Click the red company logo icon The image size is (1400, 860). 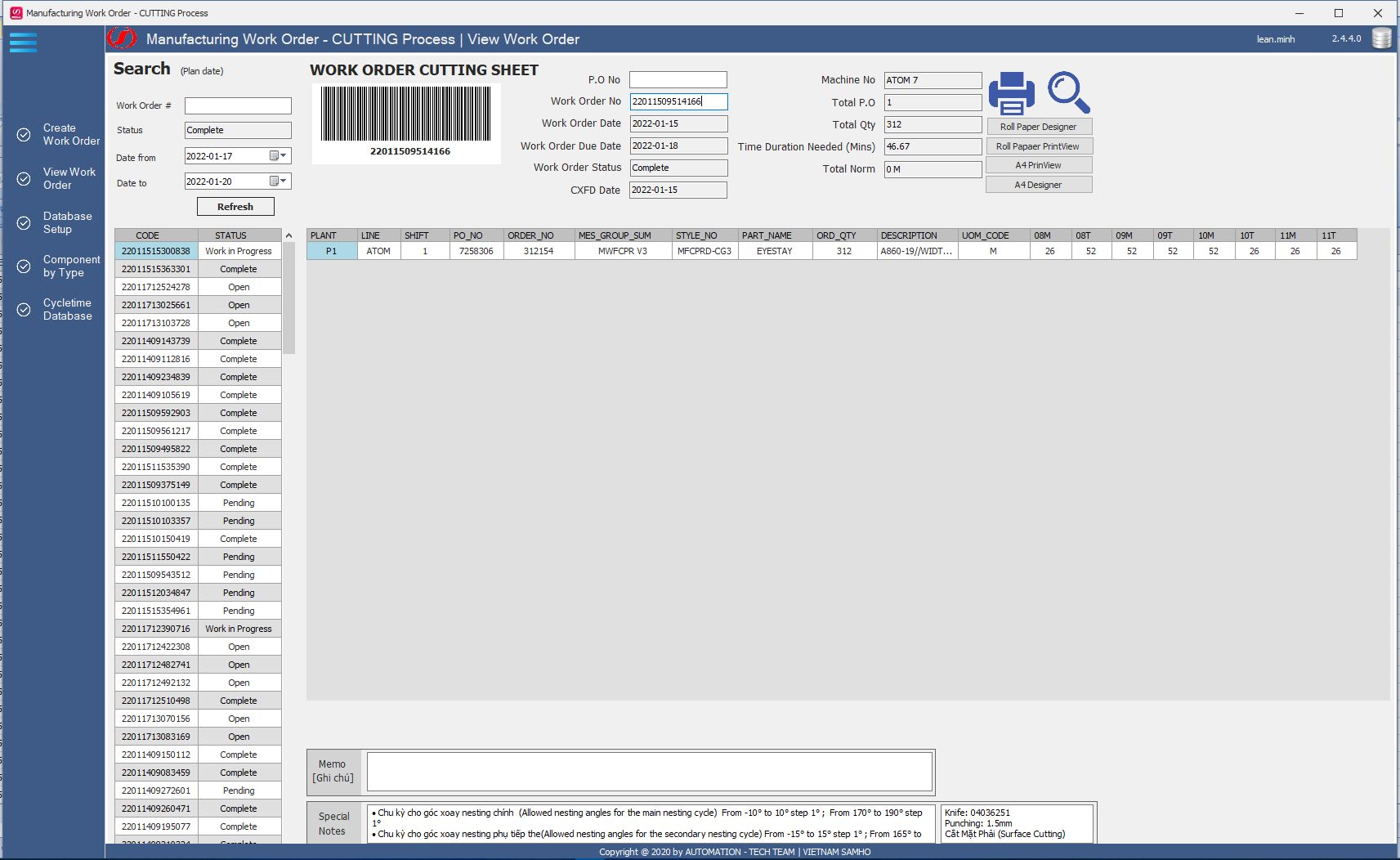(x=123, y=38)
